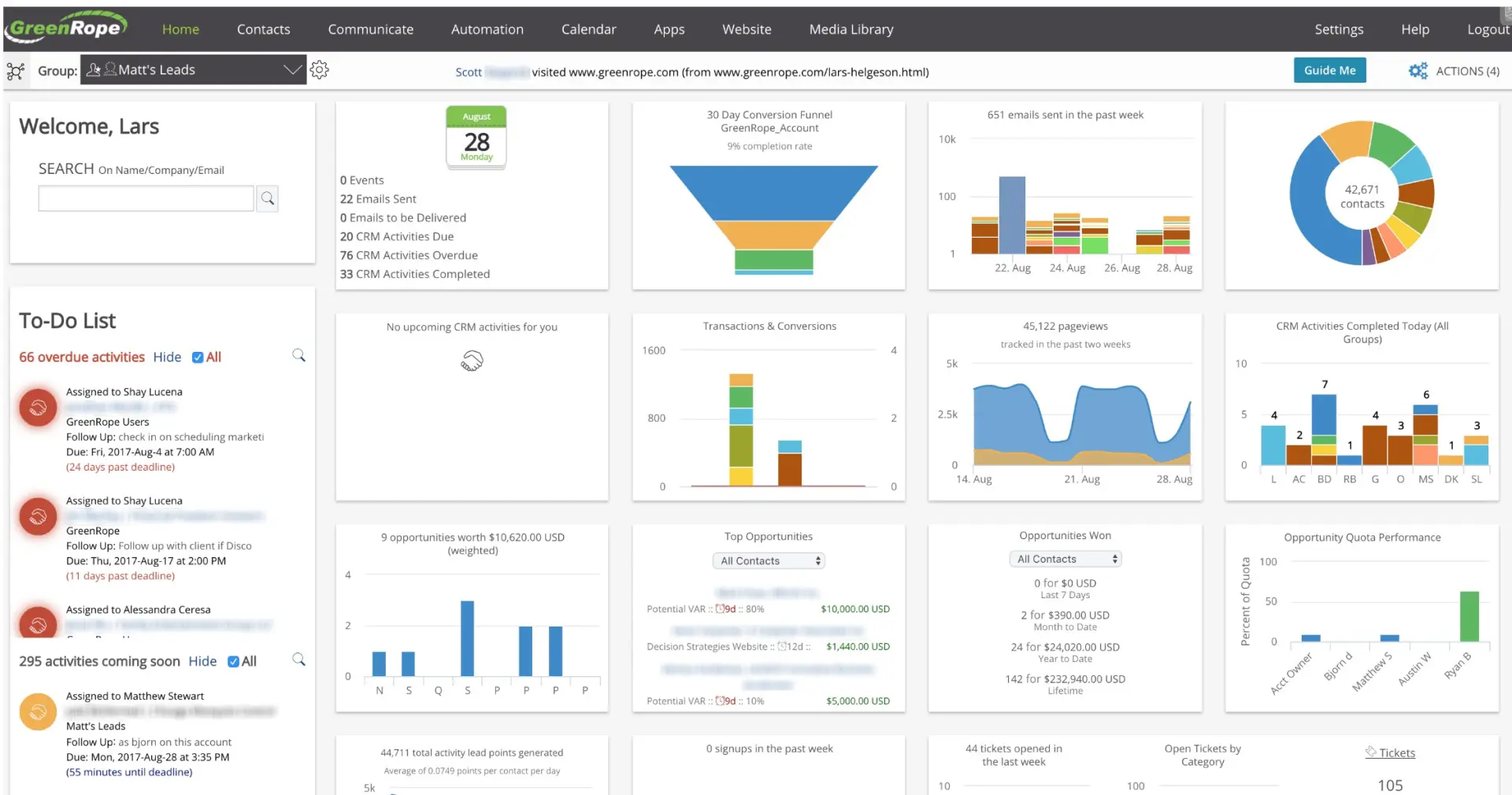Open All Contacts dropdown under Opportunities Won

(x=1065, y=559)
